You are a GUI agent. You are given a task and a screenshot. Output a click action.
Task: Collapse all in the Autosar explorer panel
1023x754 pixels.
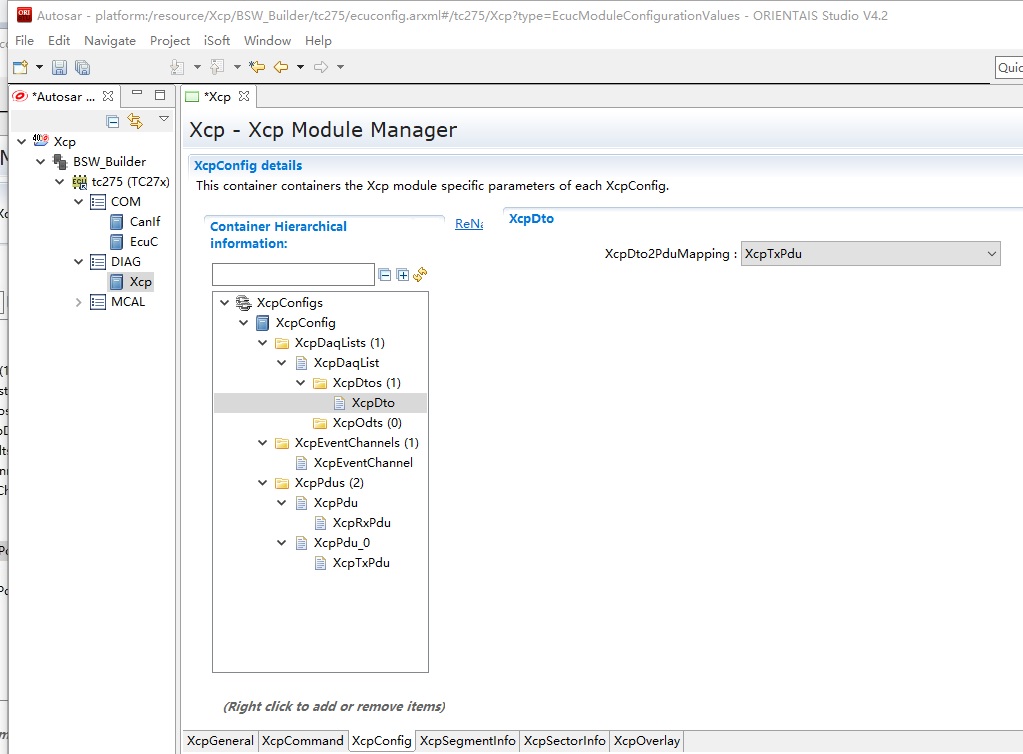(x=113, y=121)
